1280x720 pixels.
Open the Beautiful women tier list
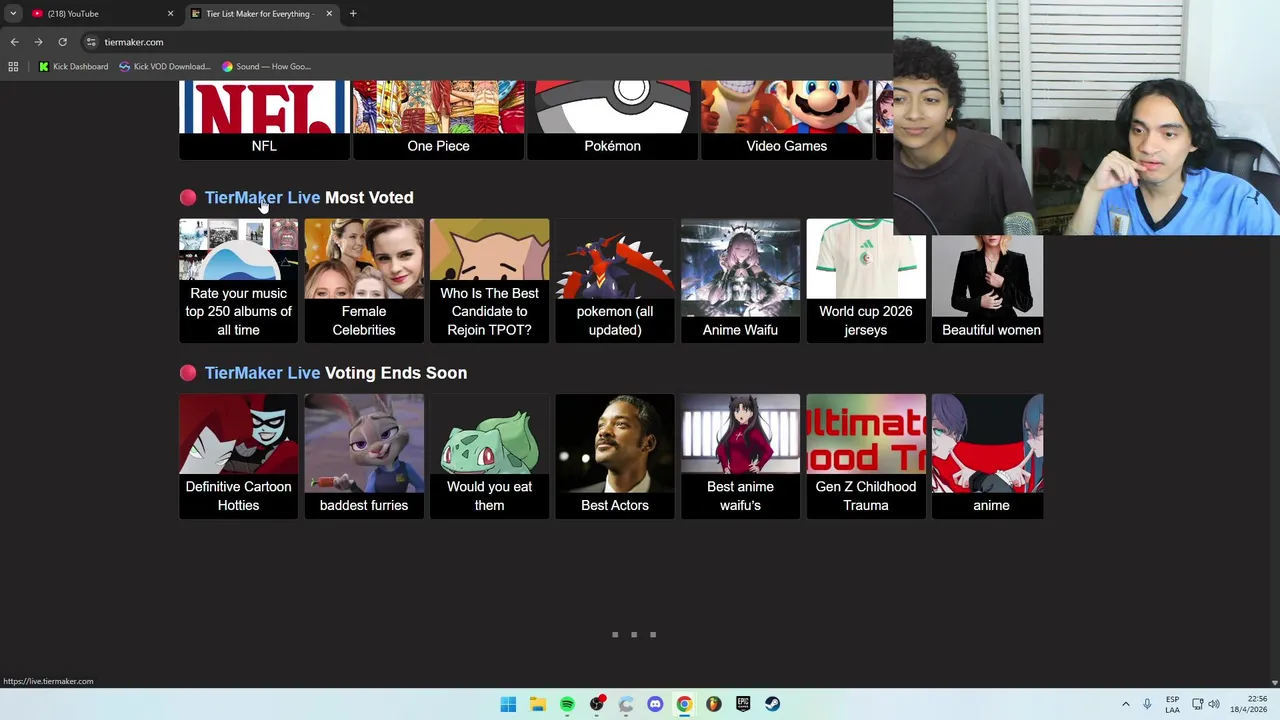987,288
